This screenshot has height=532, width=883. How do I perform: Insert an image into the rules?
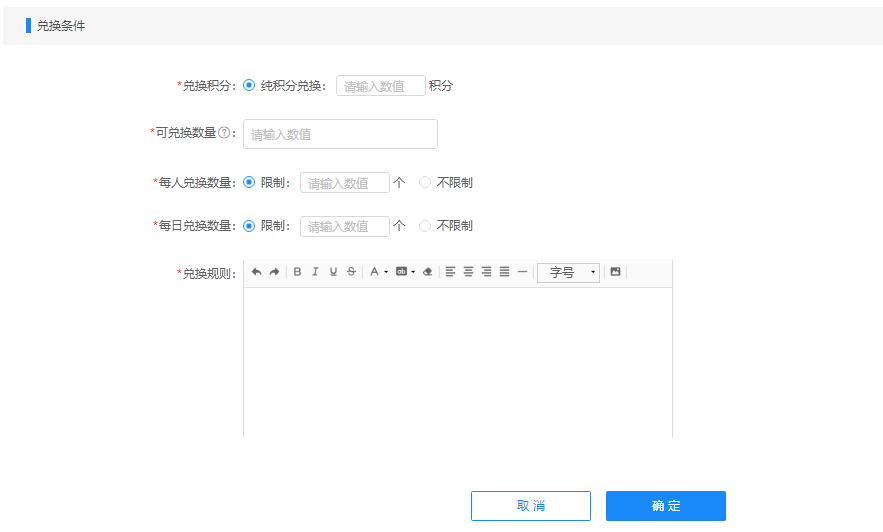coord(616,272)
